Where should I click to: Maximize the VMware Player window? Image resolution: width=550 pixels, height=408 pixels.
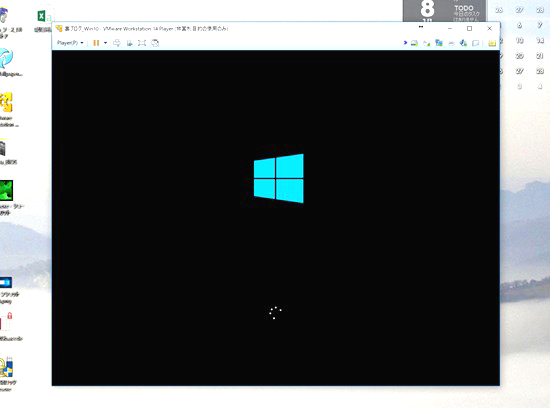pyautogui.click(x=469, y=28)
